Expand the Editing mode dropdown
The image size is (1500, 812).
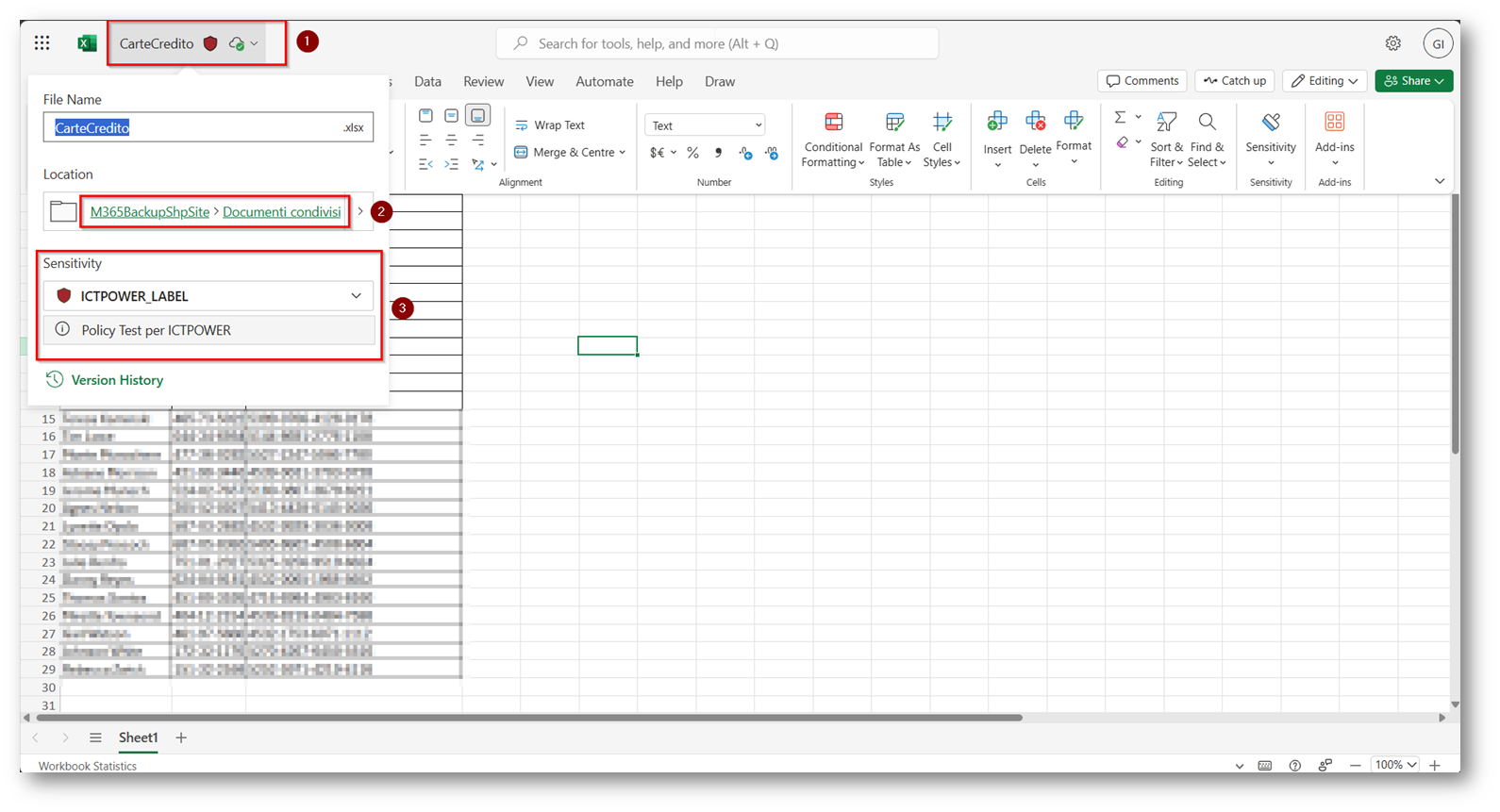click(x=1324, y=81)
